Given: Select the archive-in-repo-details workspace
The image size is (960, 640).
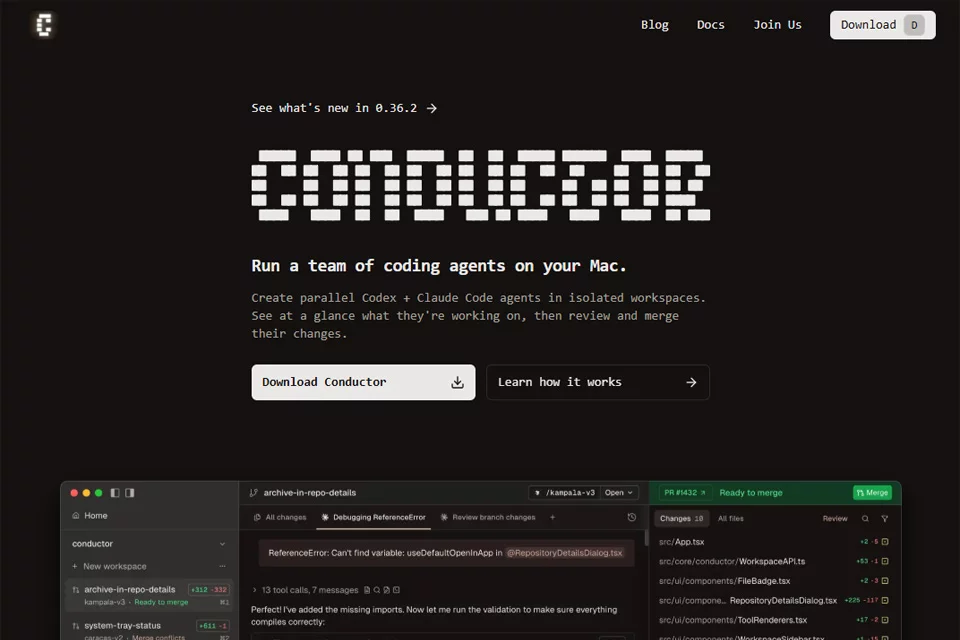Looking at the screenshot, I should (x=149, y=595).
